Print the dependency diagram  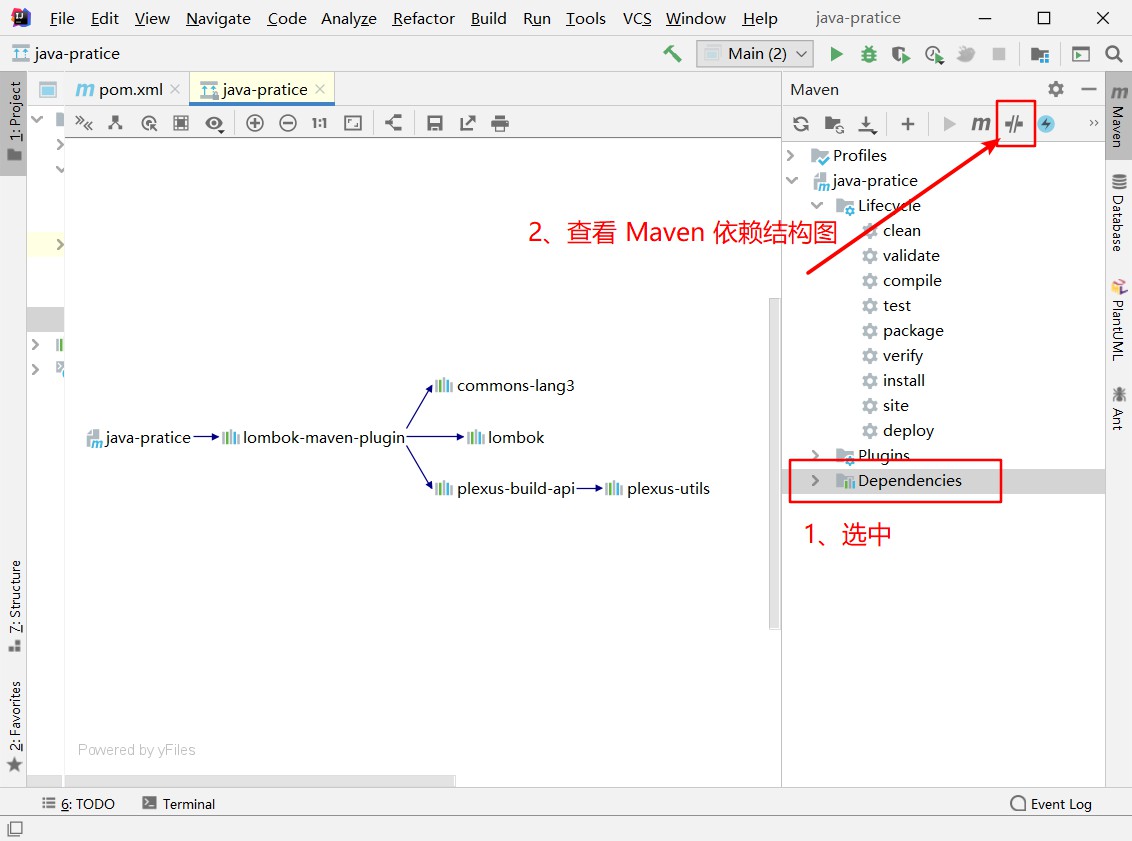pyautogui.click(x=500, y=123)
